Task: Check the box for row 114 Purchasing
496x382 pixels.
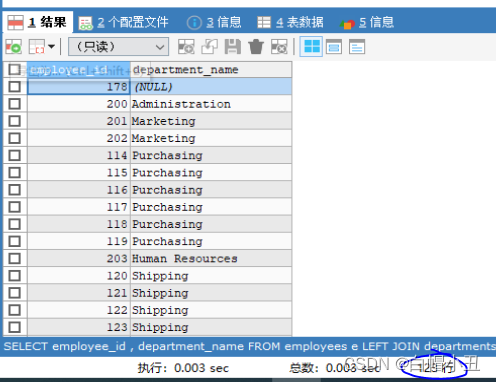Action: pyautogui.click(x=14, y=155)
